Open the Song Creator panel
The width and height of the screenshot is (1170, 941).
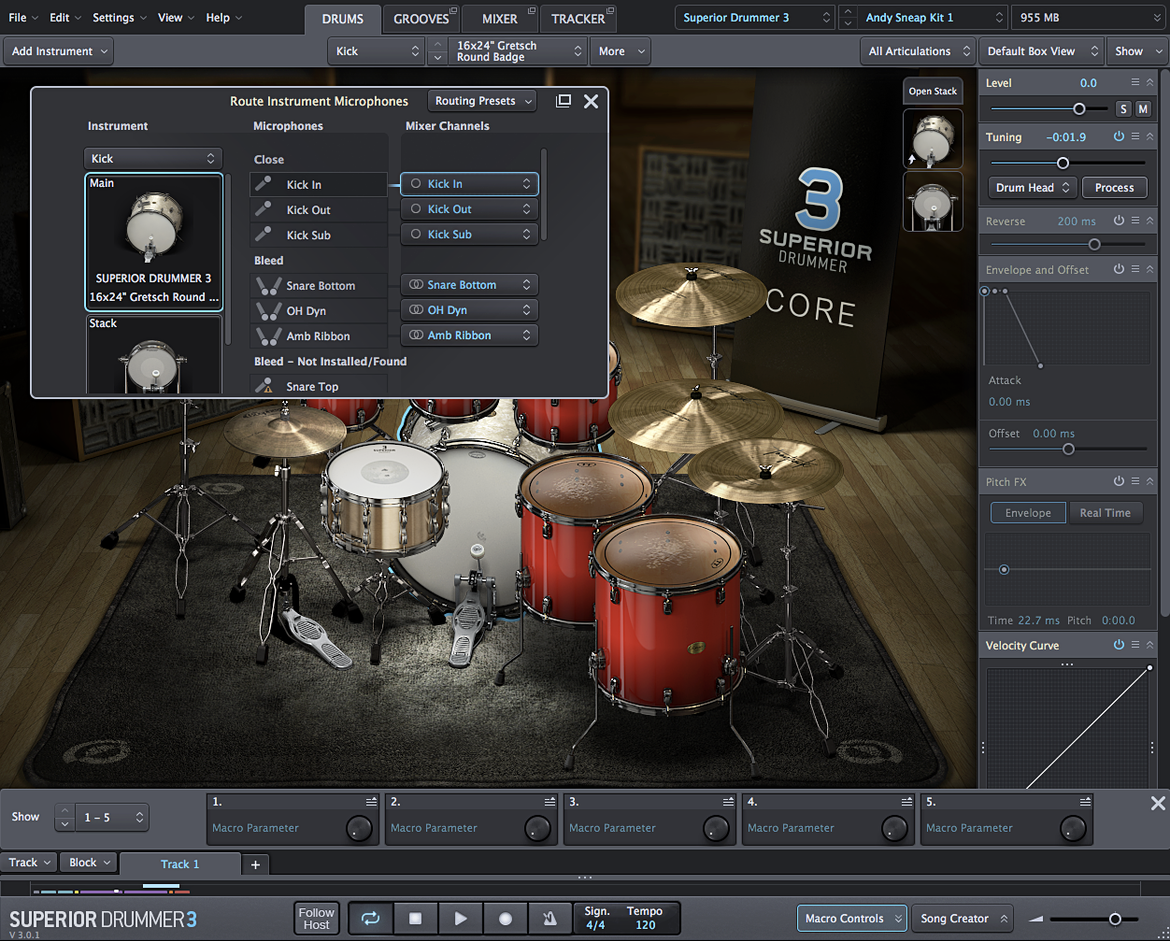pyautogui.click(x=964, y=919)
